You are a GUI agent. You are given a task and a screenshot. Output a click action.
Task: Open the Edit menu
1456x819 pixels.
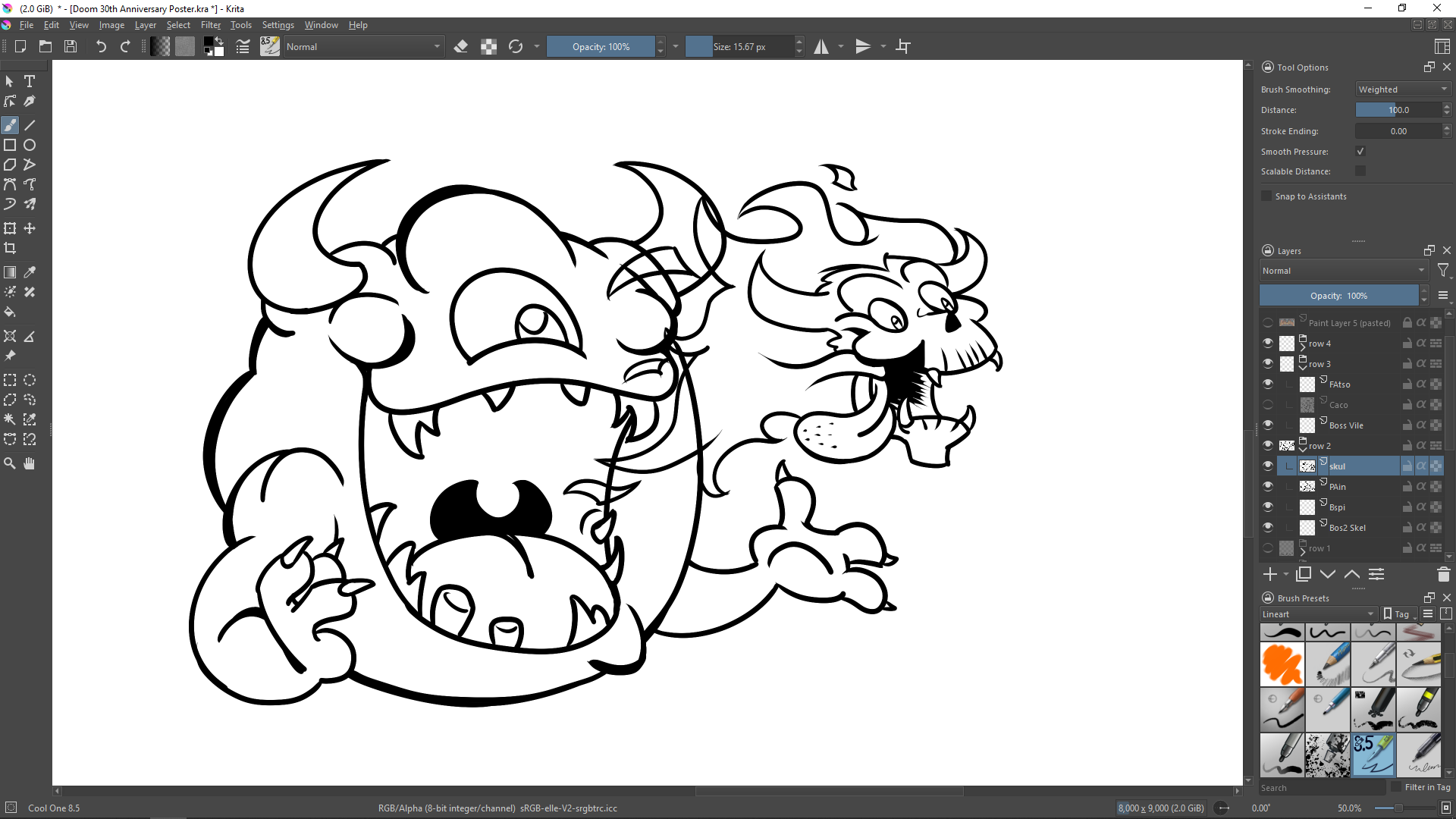[x=51, y=25]
